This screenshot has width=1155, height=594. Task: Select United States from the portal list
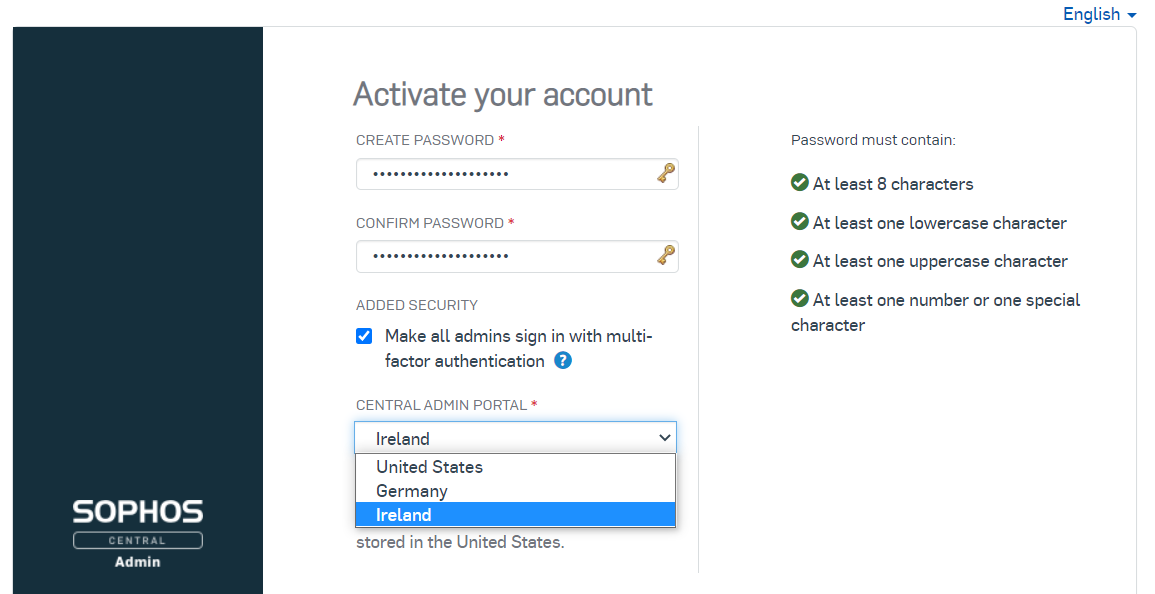coord(516,467)
